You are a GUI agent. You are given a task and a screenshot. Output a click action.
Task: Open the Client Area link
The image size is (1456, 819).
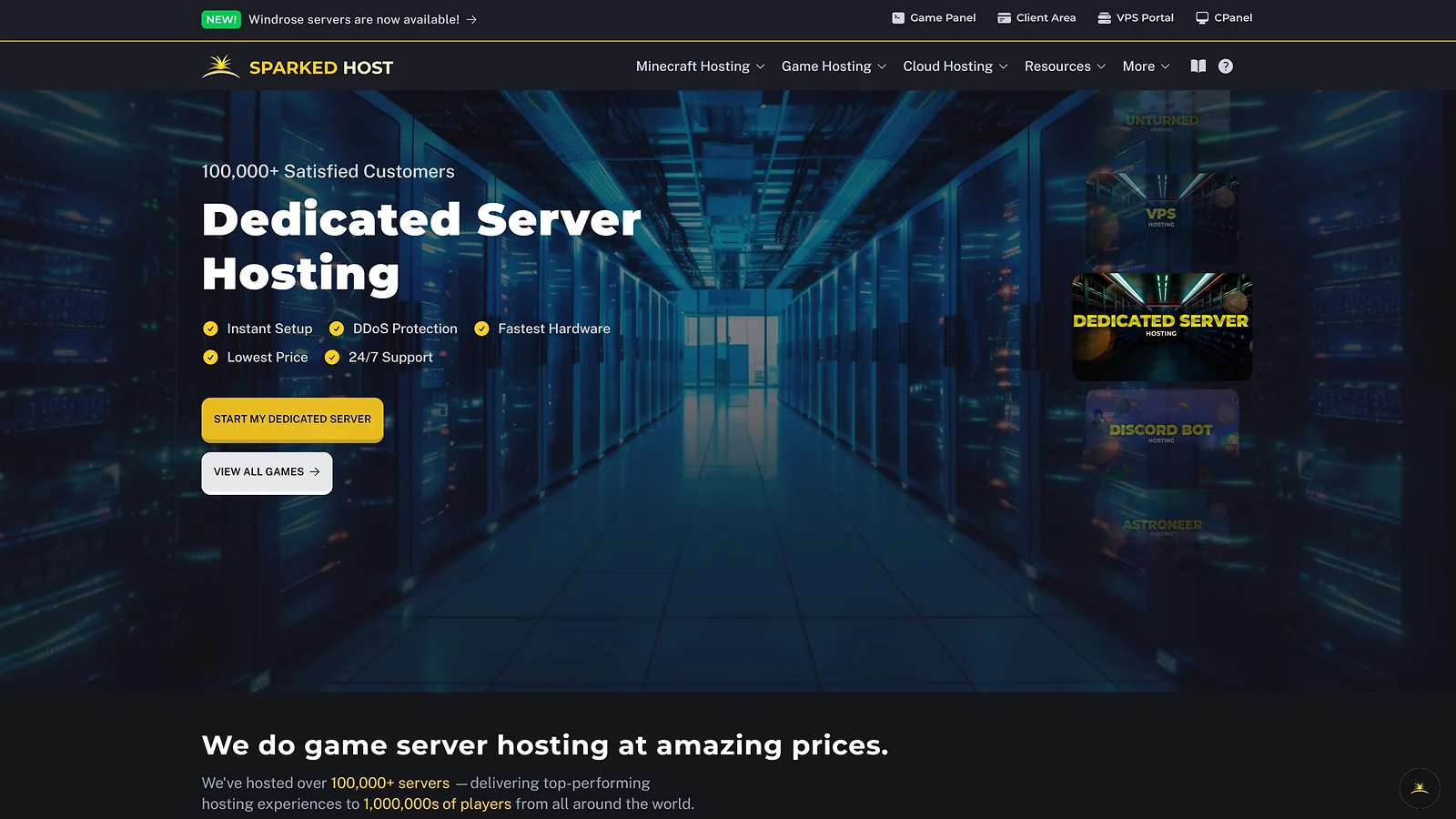point(1036,17)
